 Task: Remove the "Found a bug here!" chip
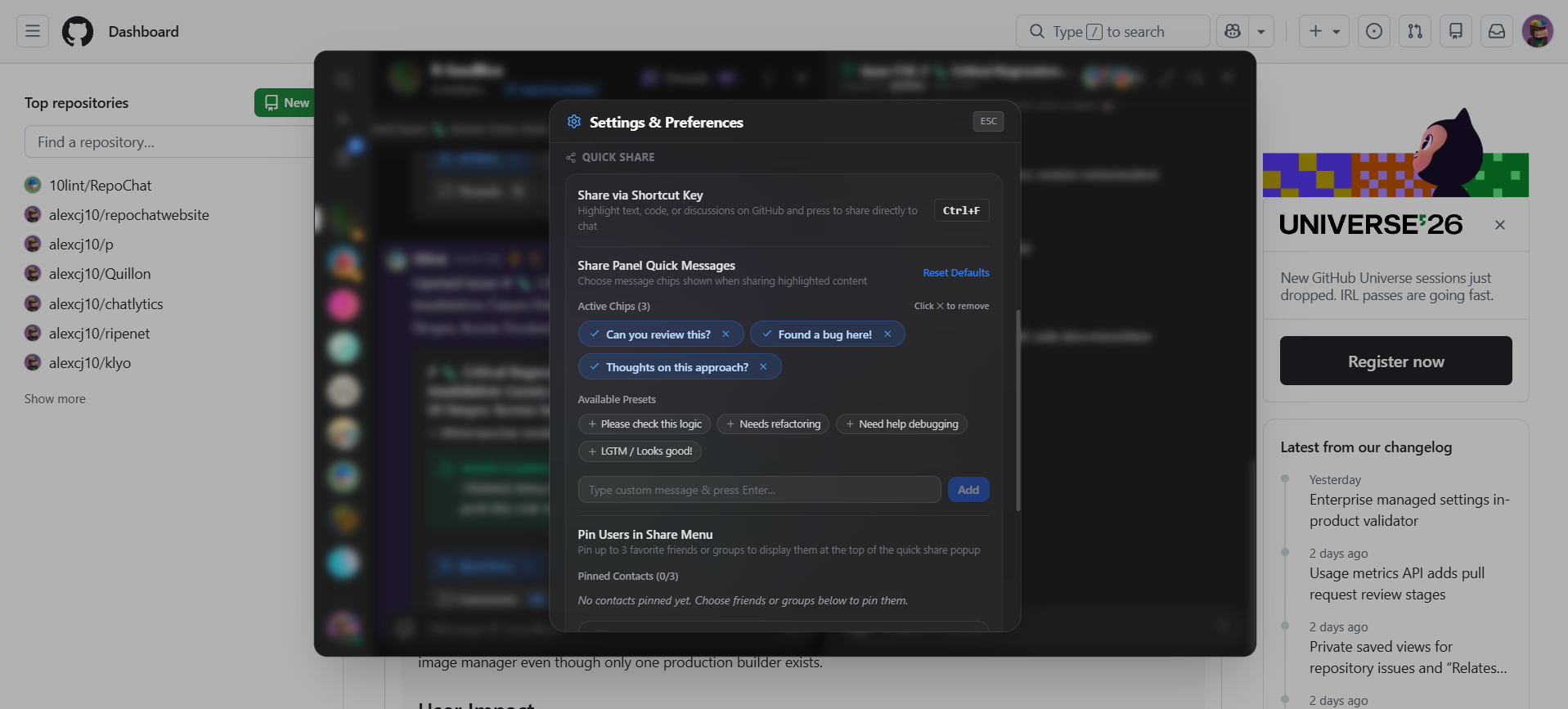click(887, 334)
